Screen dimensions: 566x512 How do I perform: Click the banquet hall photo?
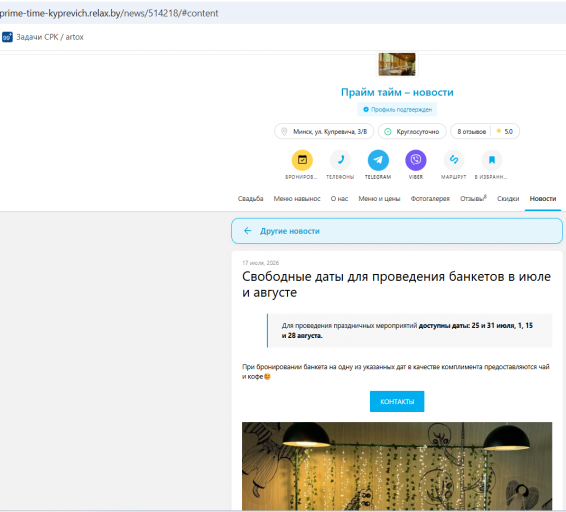point(397,466)
